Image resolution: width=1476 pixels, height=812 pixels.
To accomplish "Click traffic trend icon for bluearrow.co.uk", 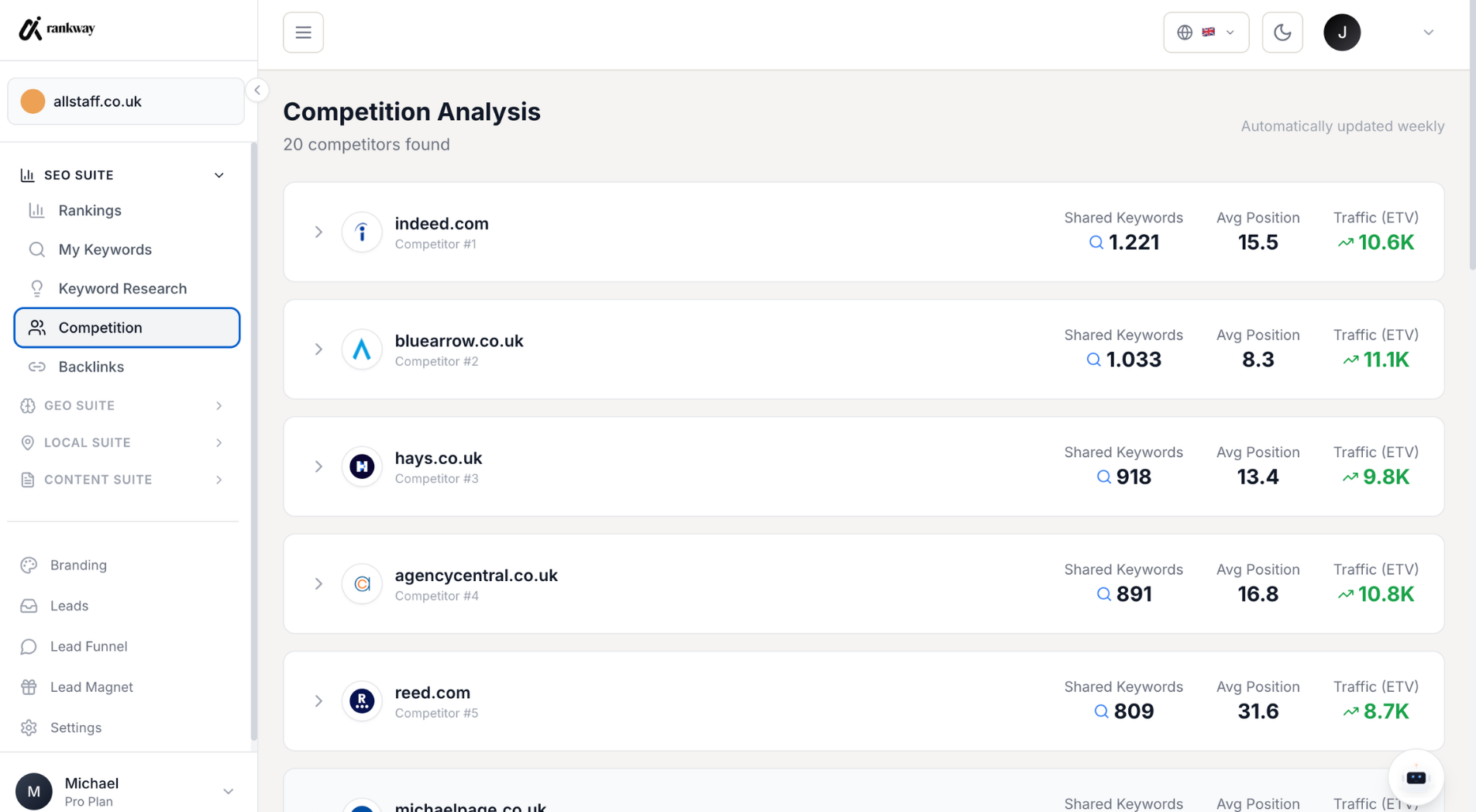I will point(1350,360).
